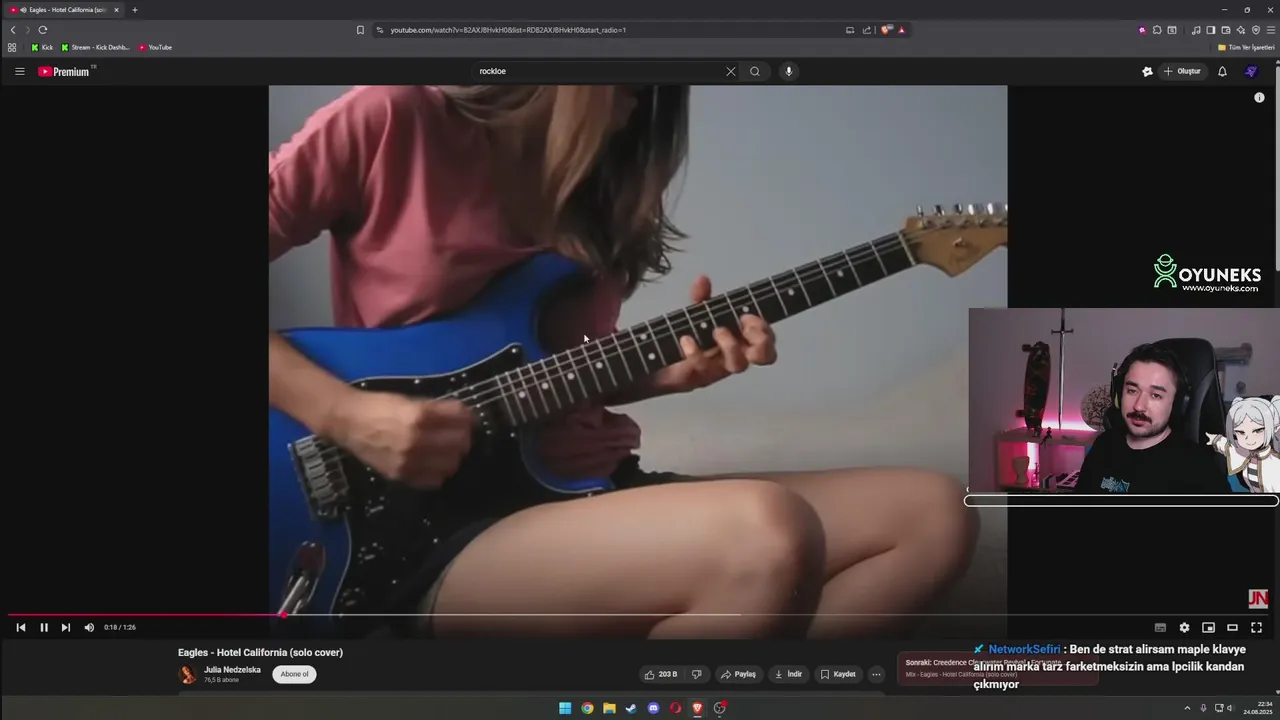Run search with magnifier icon
This screenshot has width=1280, height=720.
[755, 71]
